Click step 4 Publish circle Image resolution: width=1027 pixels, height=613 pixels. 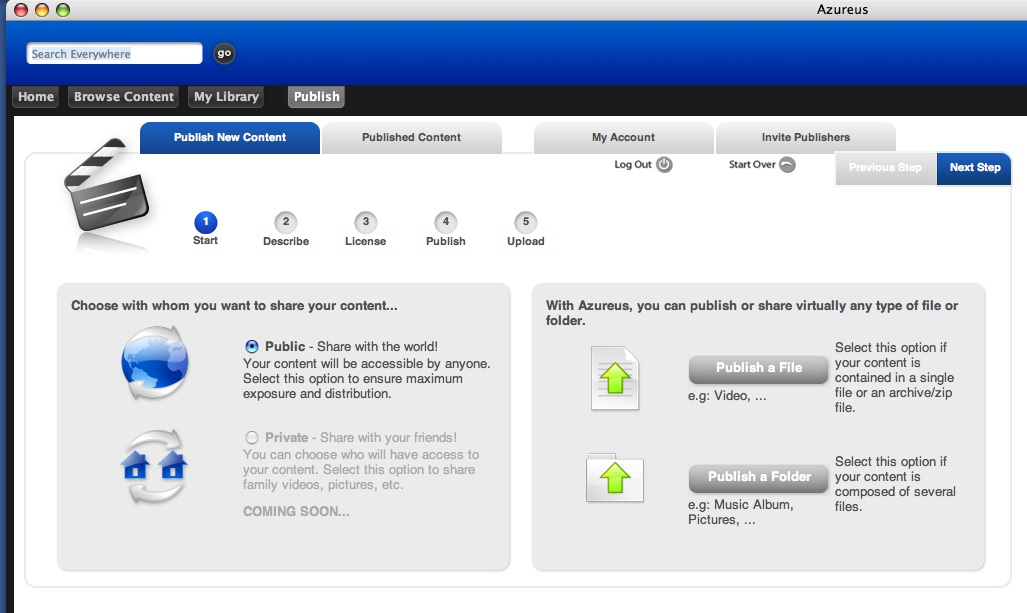[x=445, y=222]
